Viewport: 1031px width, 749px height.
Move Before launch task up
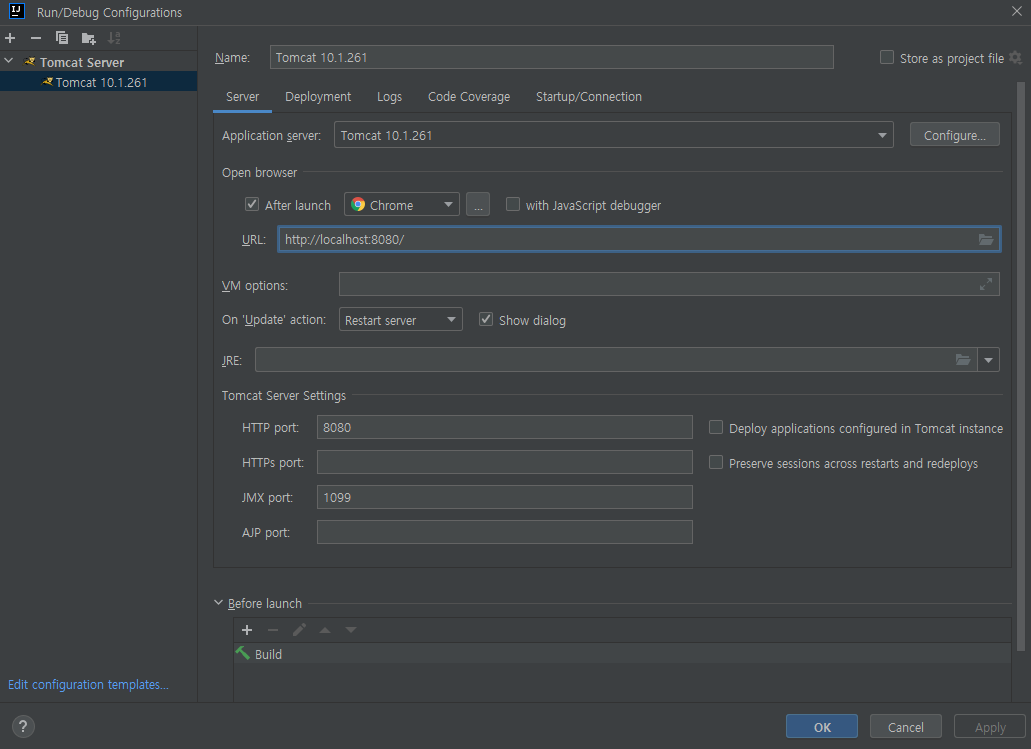325,630
